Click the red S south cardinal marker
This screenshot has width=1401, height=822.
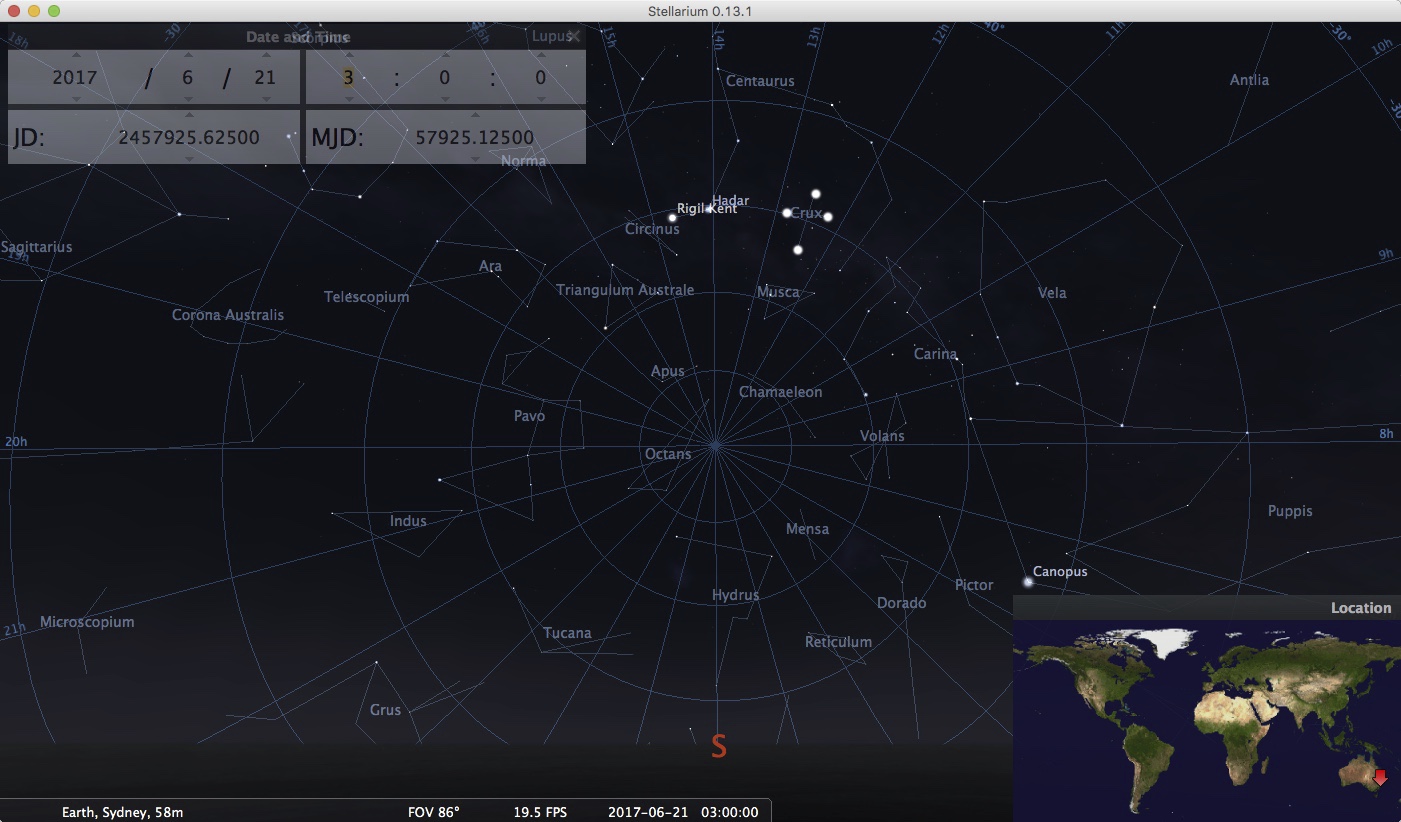tap(718, 746)
